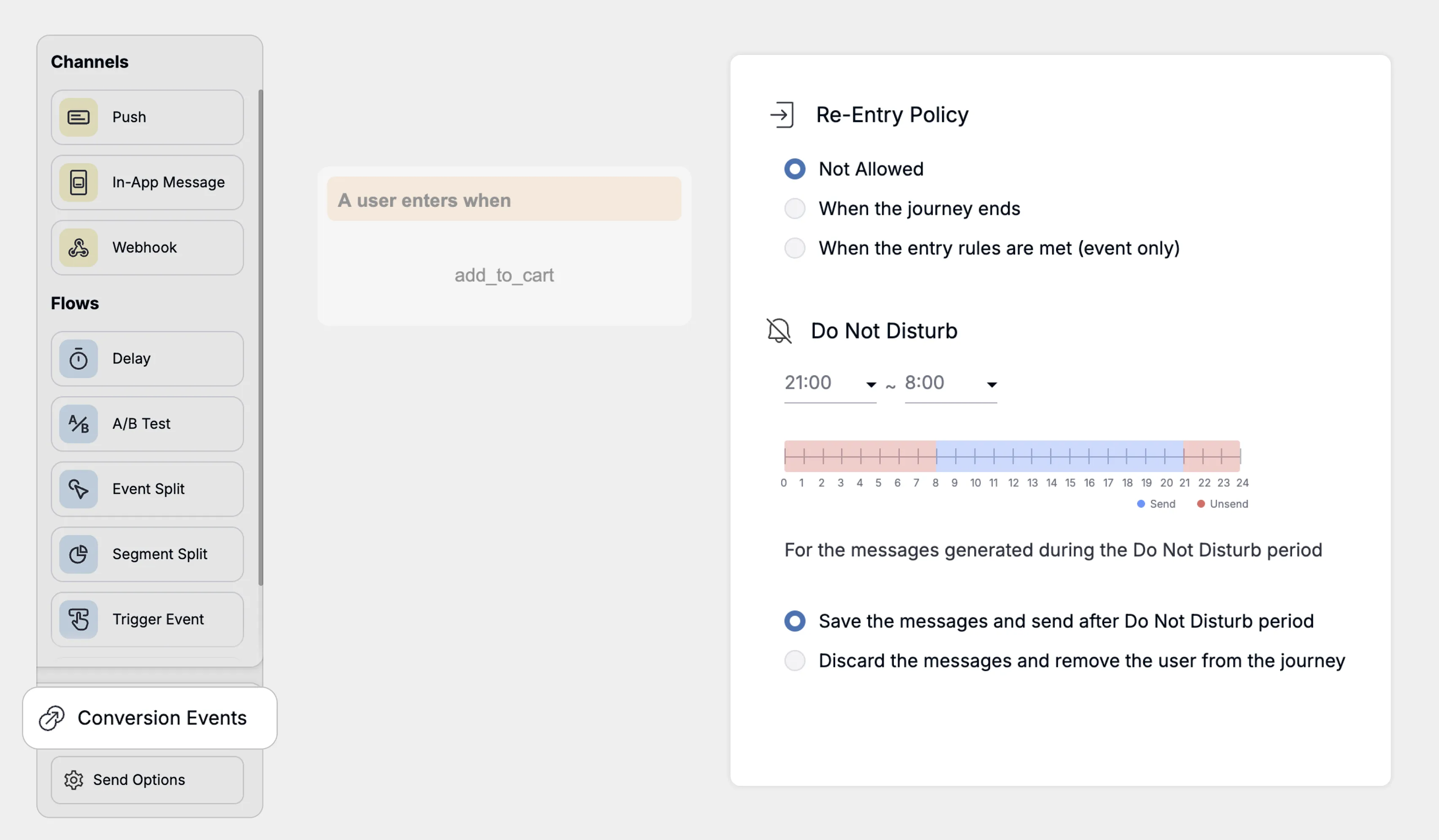Add a Segment Split flow block
Screen dimensions: 1439x840
147,554
